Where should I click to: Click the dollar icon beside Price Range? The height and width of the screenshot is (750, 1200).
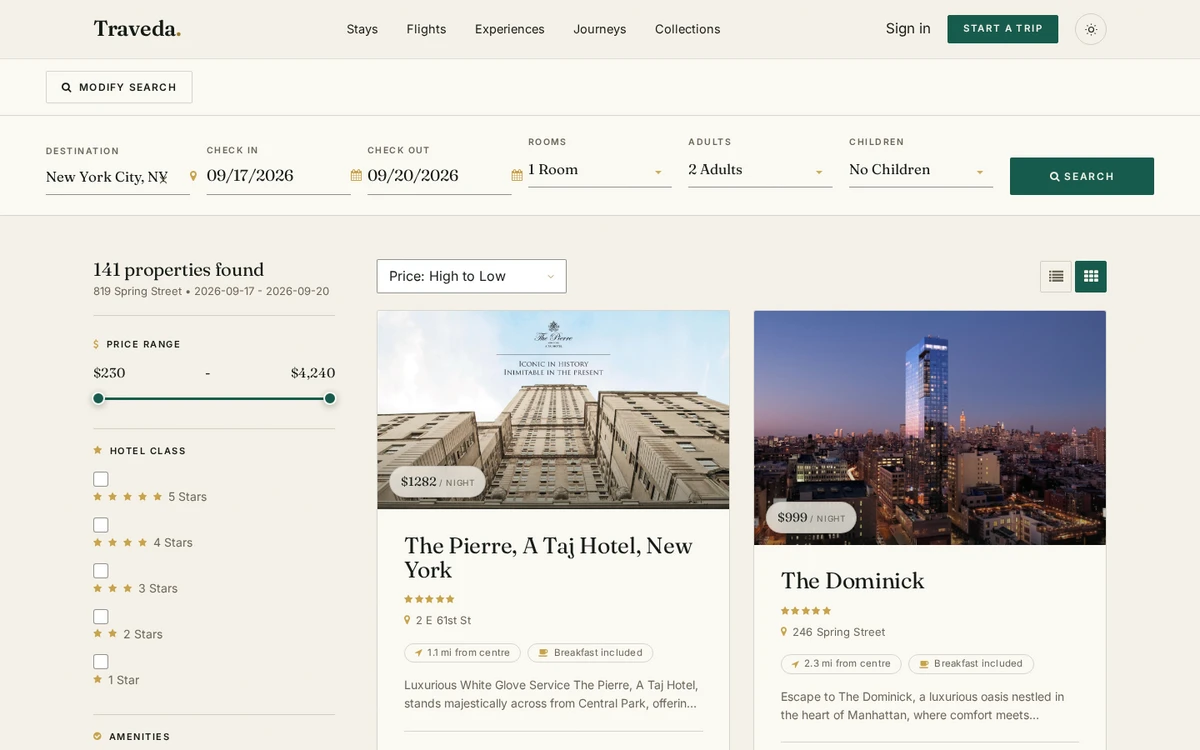point(96,344)
